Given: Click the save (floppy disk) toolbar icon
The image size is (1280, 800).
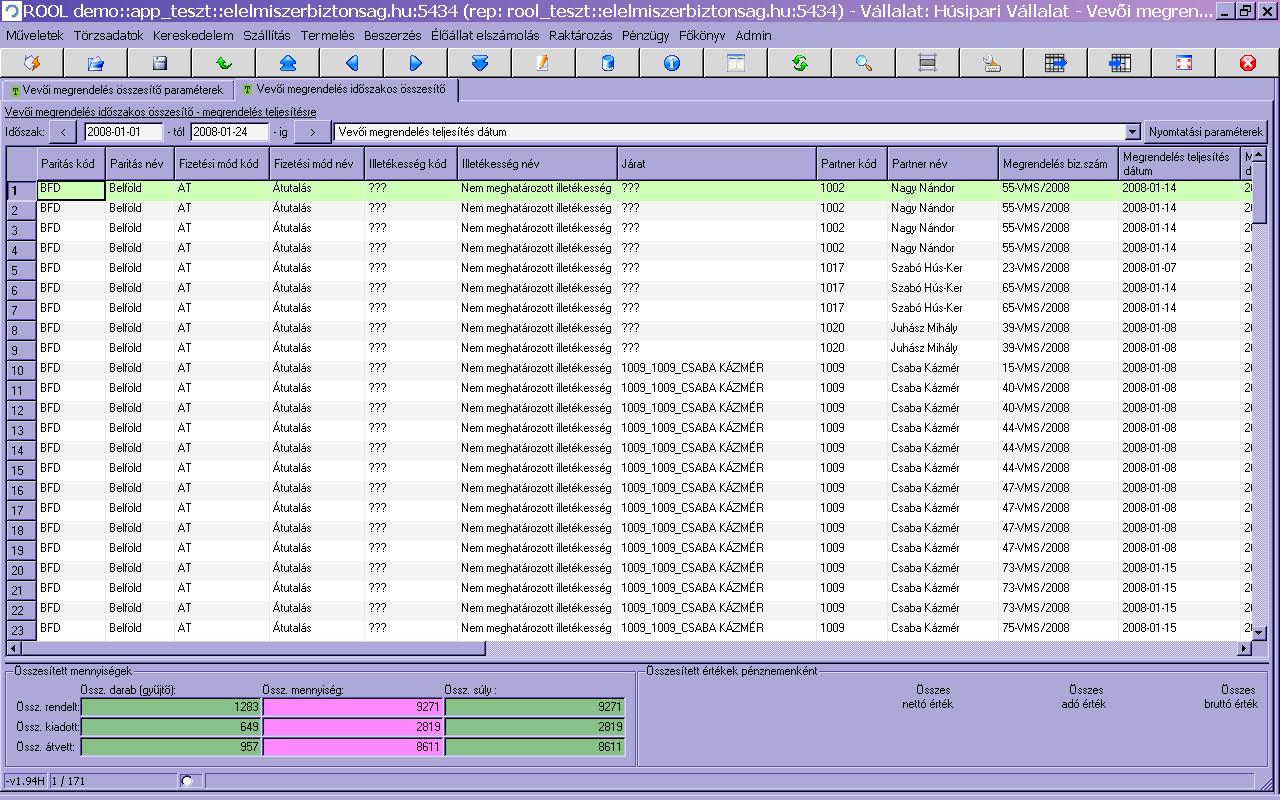Looking at the screenshot, I should click(x=159, y=63).
